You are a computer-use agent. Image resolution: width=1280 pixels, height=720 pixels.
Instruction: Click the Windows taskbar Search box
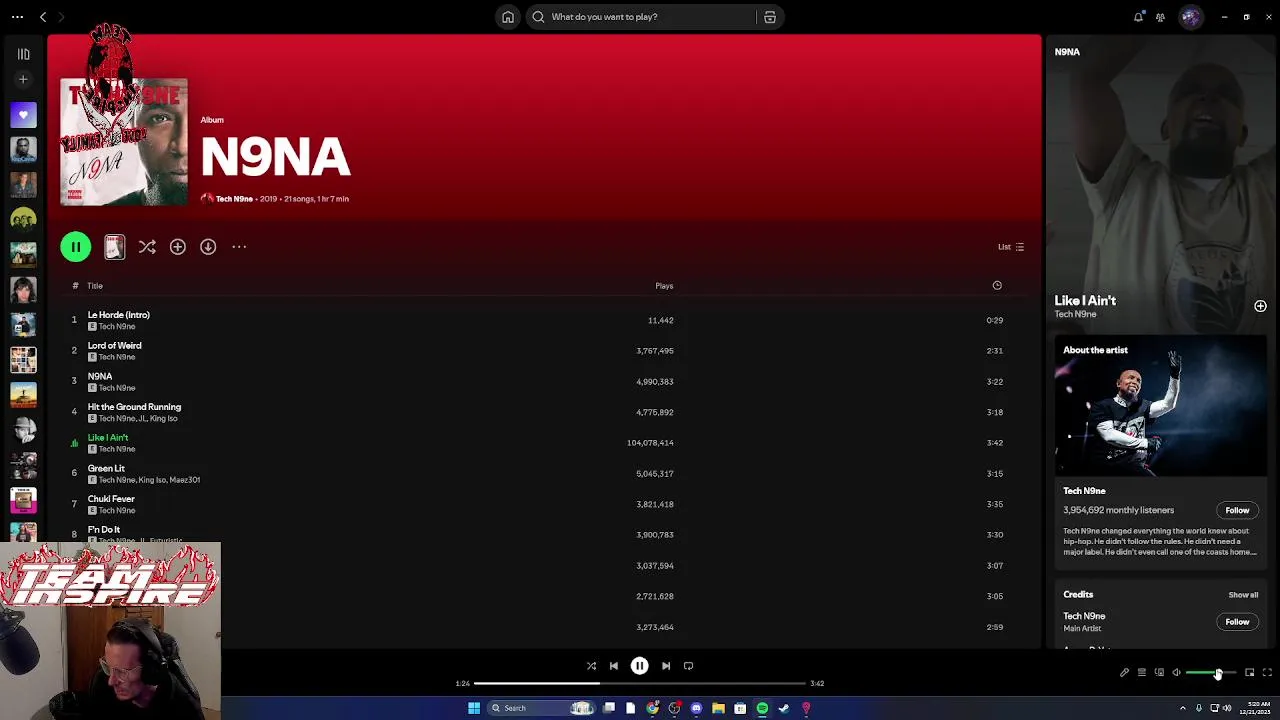541,708
